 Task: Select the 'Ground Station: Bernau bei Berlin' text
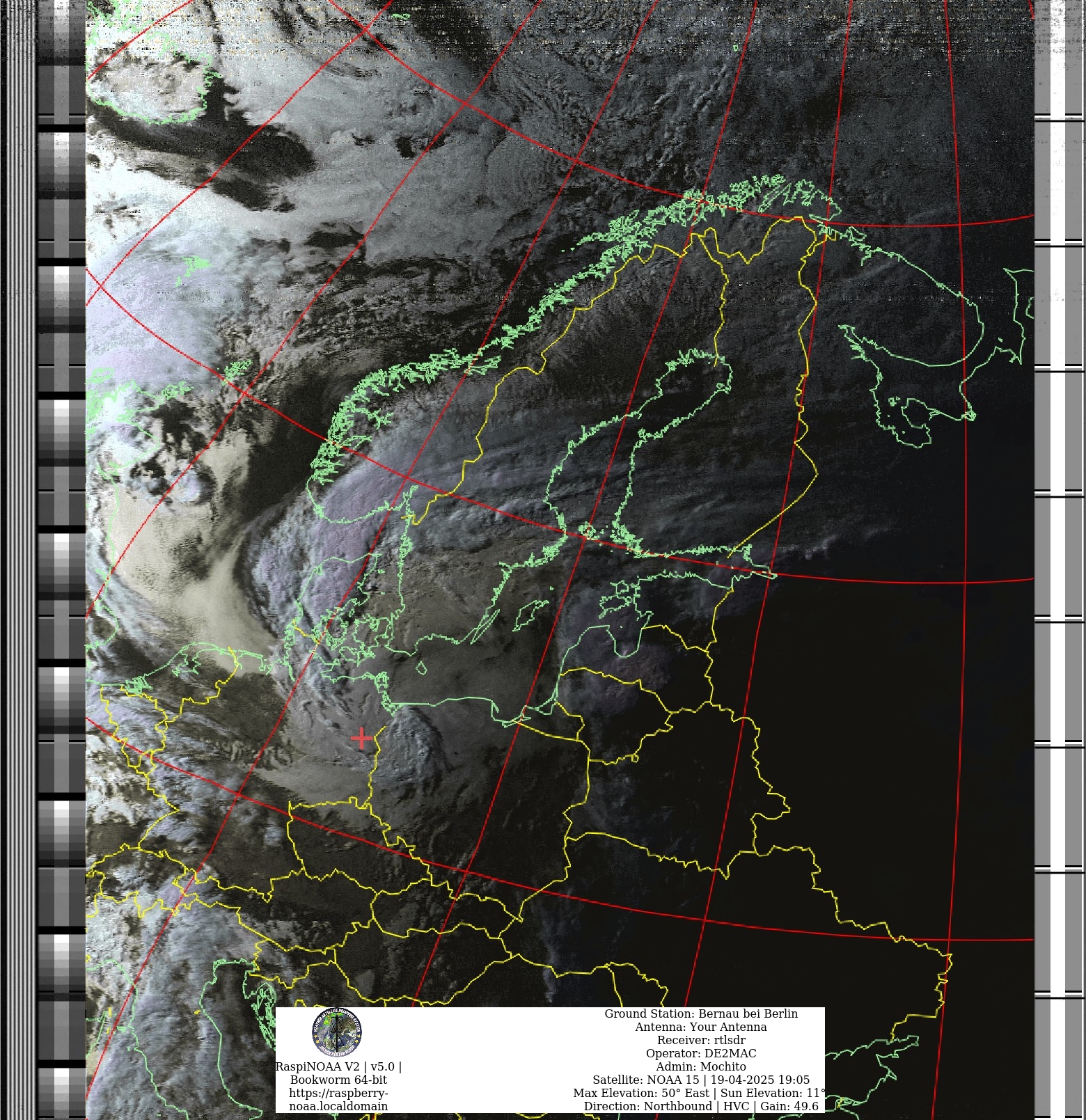701,1013
